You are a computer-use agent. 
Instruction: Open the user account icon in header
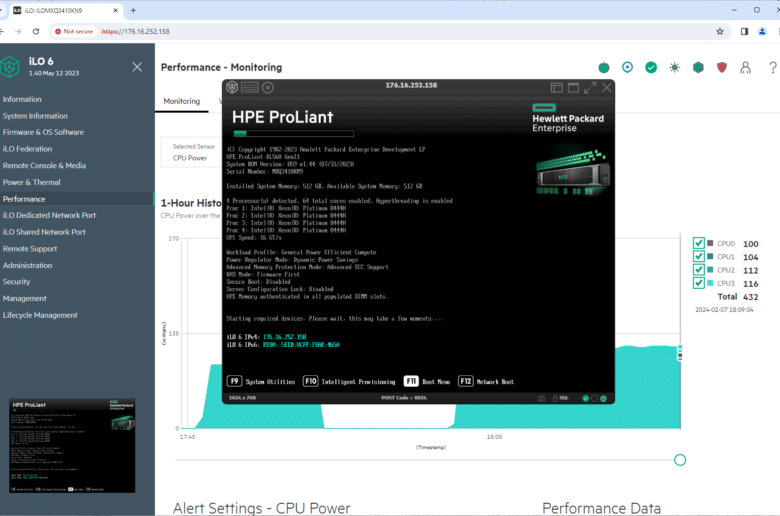745,67
